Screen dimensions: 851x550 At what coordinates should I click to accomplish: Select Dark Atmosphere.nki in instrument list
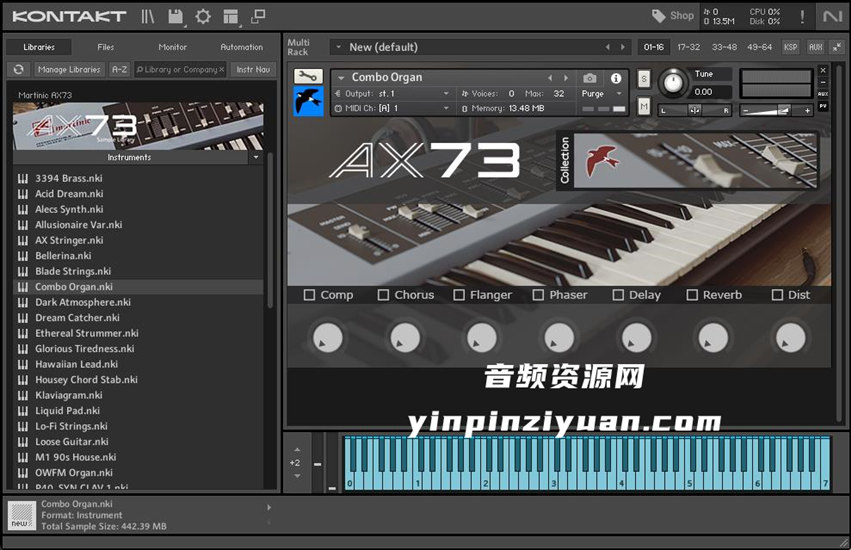click(x=83, y=302)
